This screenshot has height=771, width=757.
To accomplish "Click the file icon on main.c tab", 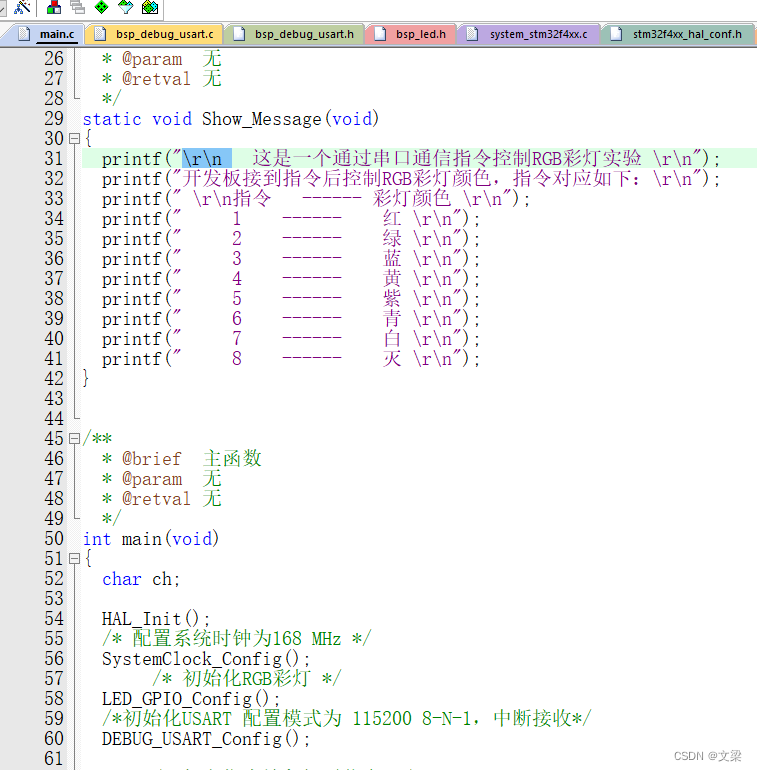I will (24, 34).
